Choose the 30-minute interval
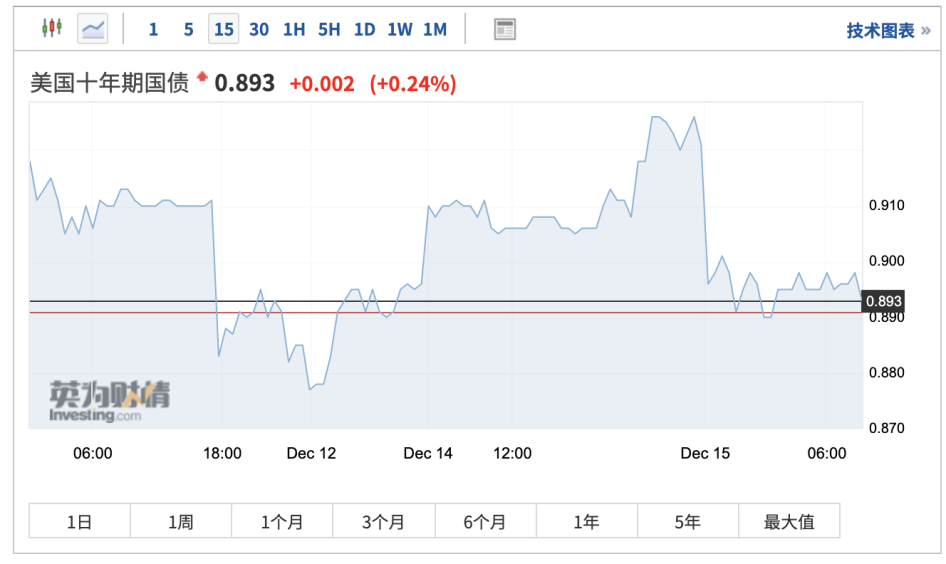Viewport: 946px width, 564px height. point(259,29)
